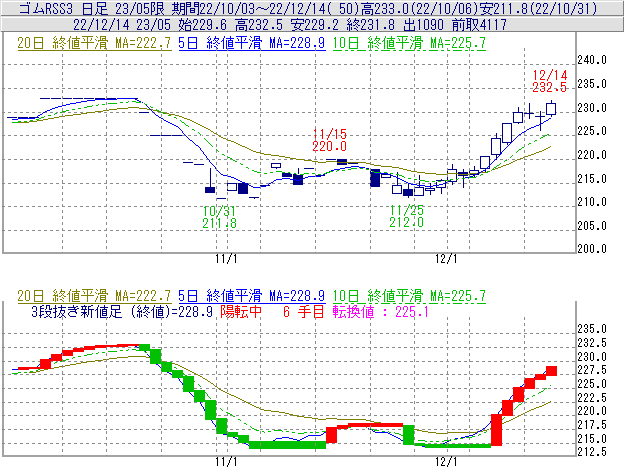
Task: Click the open price '始229.6'
Action: pos(203,25)
